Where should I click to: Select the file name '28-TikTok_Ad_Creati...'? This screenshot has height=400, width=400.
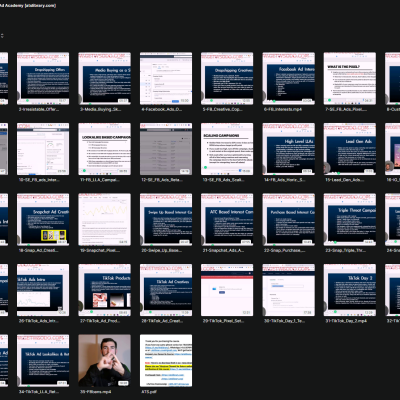point(162,321)
